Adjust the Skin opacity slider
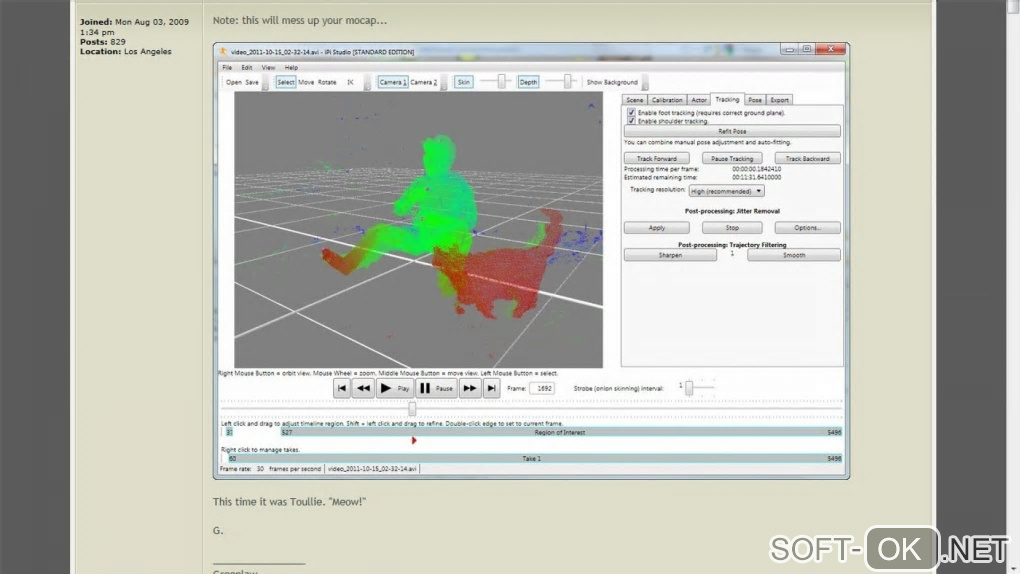1020x574 pixels. tap(502, 81)
